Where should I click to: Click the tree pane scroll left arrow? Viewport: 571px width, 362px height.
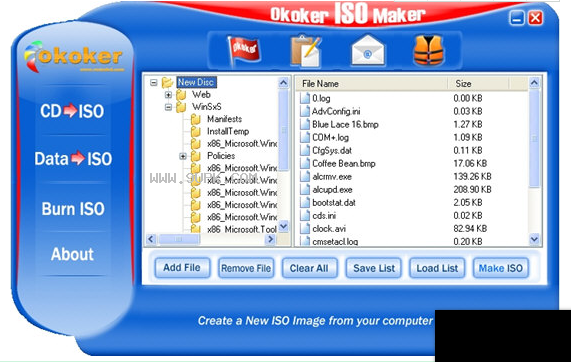click(151, 239)
